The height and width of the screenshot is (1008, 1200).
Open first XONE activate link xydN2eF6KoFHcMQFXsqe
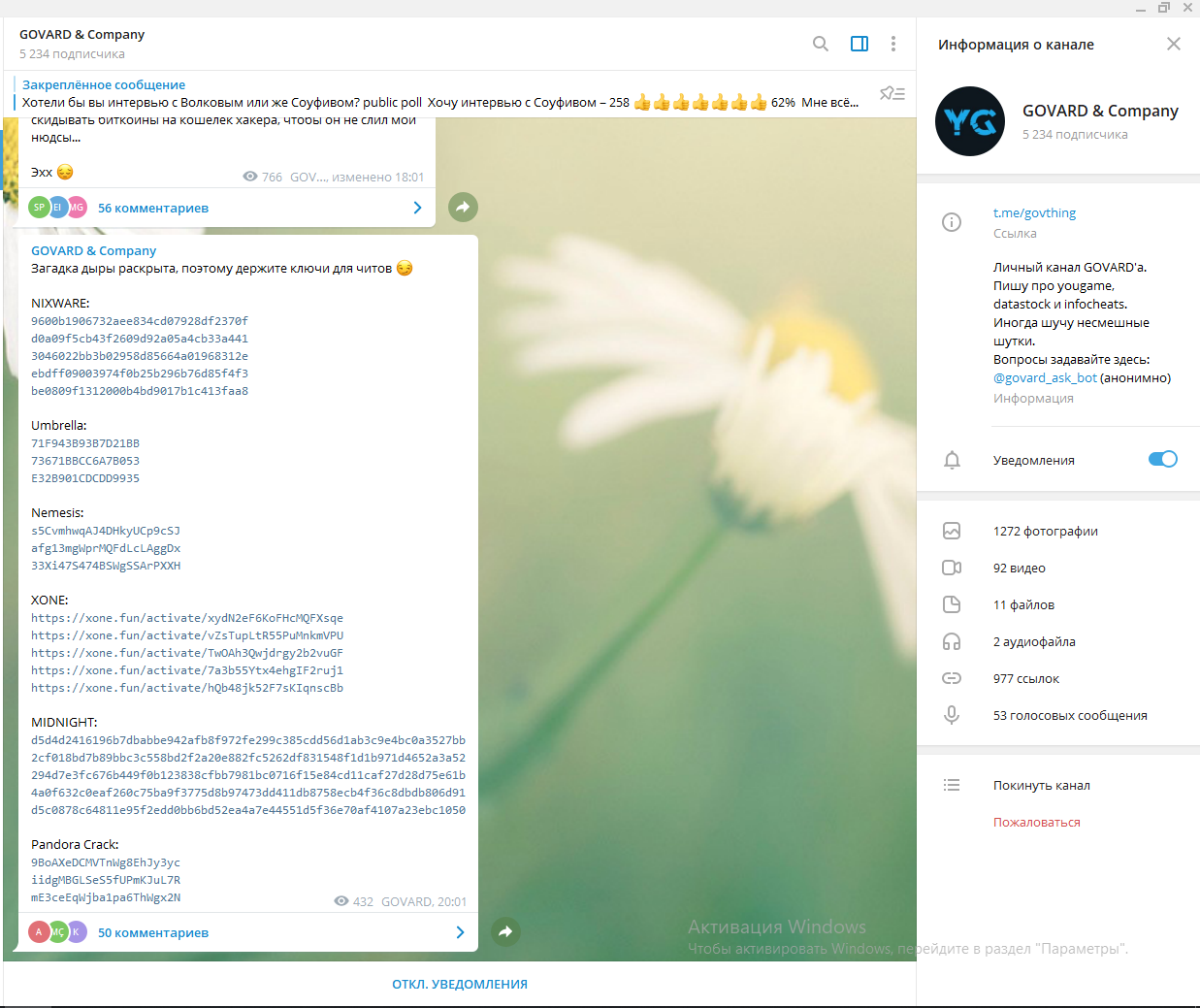pyautogui.click(x=187, y=618)
